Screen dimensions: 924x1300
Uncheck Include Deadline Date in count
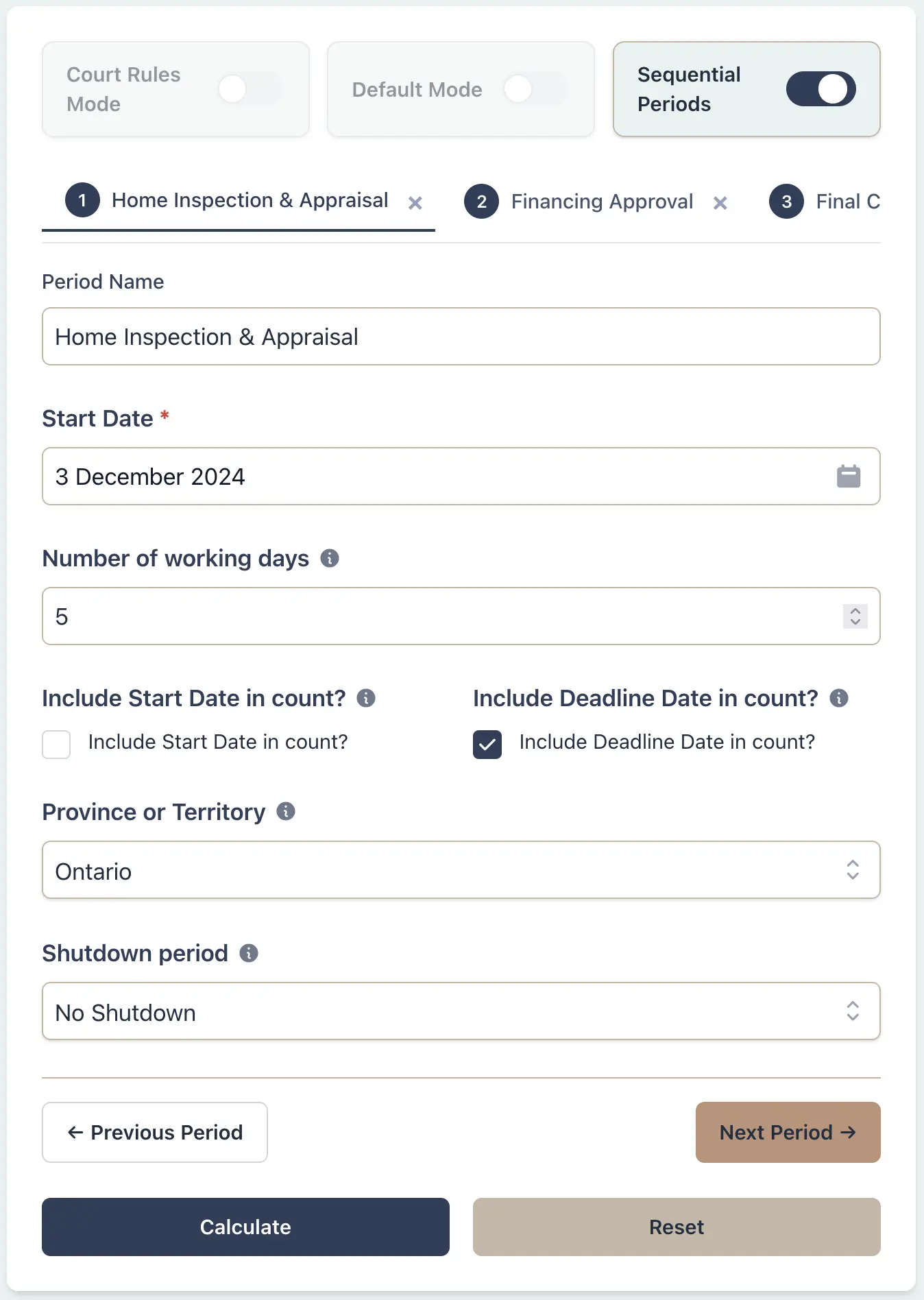487,745
